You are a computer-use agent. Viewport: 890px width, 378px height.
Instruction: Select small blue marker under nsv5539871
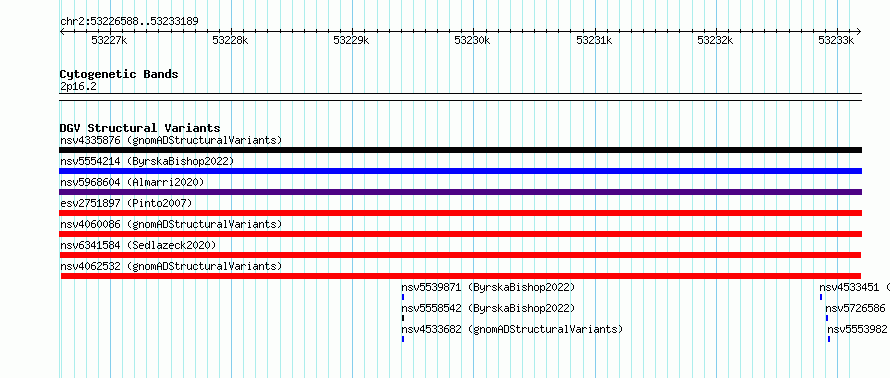point(403,297)
